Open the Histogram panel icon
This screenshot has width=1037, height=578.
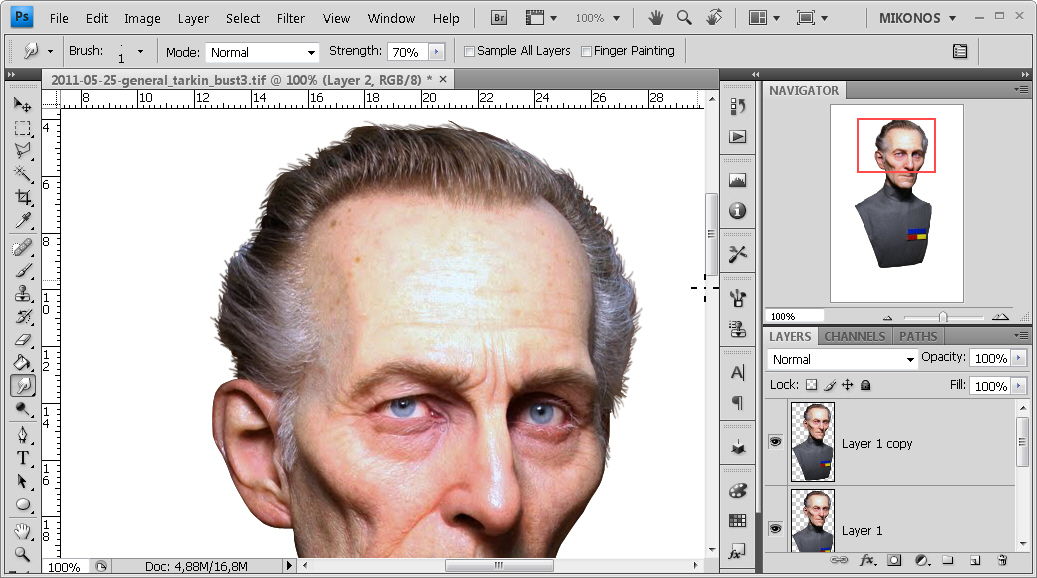[x=737, y=180]
